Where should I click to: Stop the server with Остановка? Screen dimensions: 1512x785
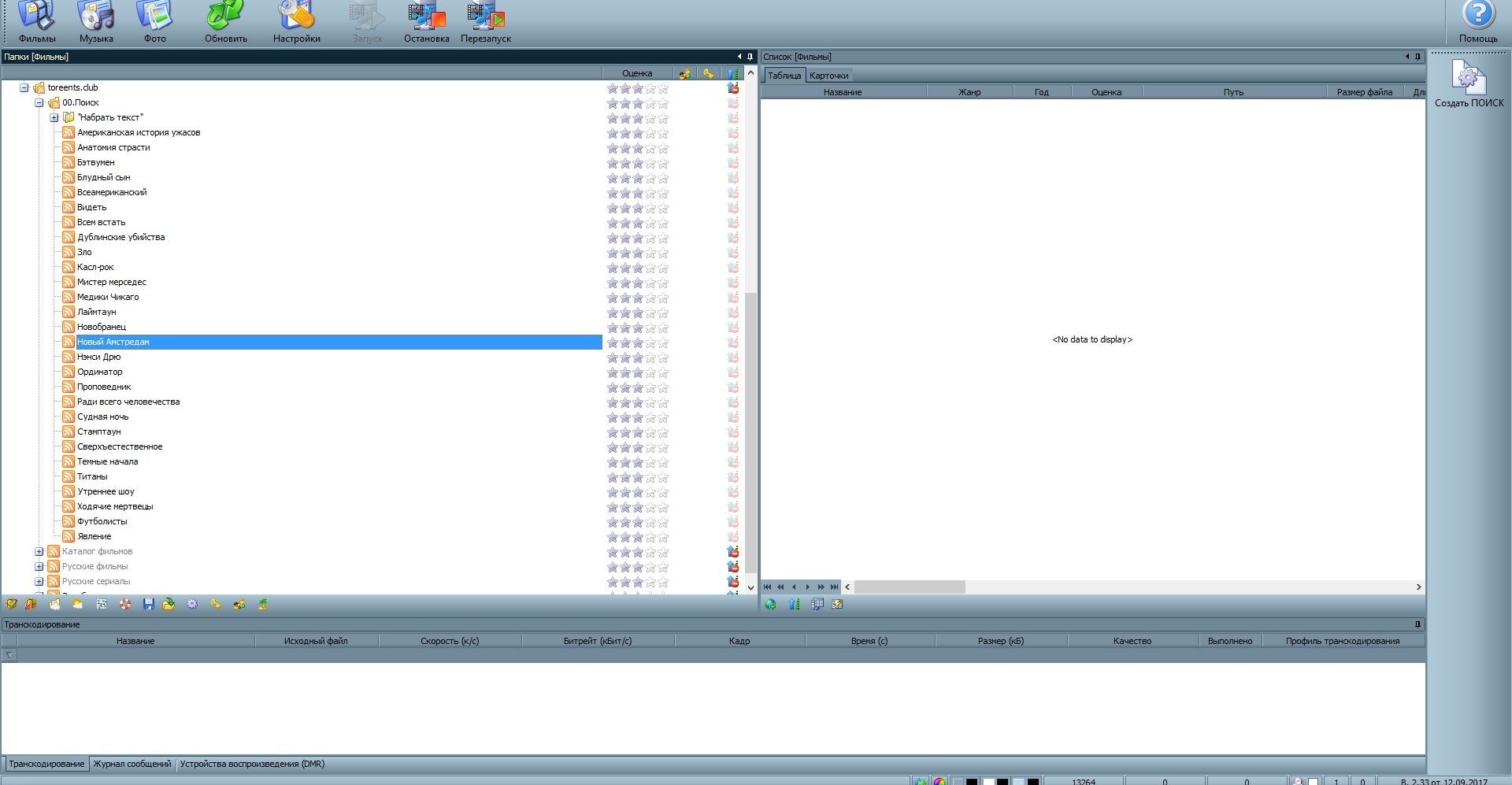[426, 21]
